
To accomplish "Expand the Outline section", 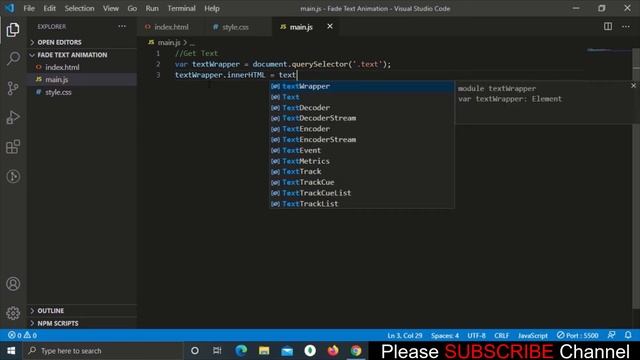I will (82, 311).
